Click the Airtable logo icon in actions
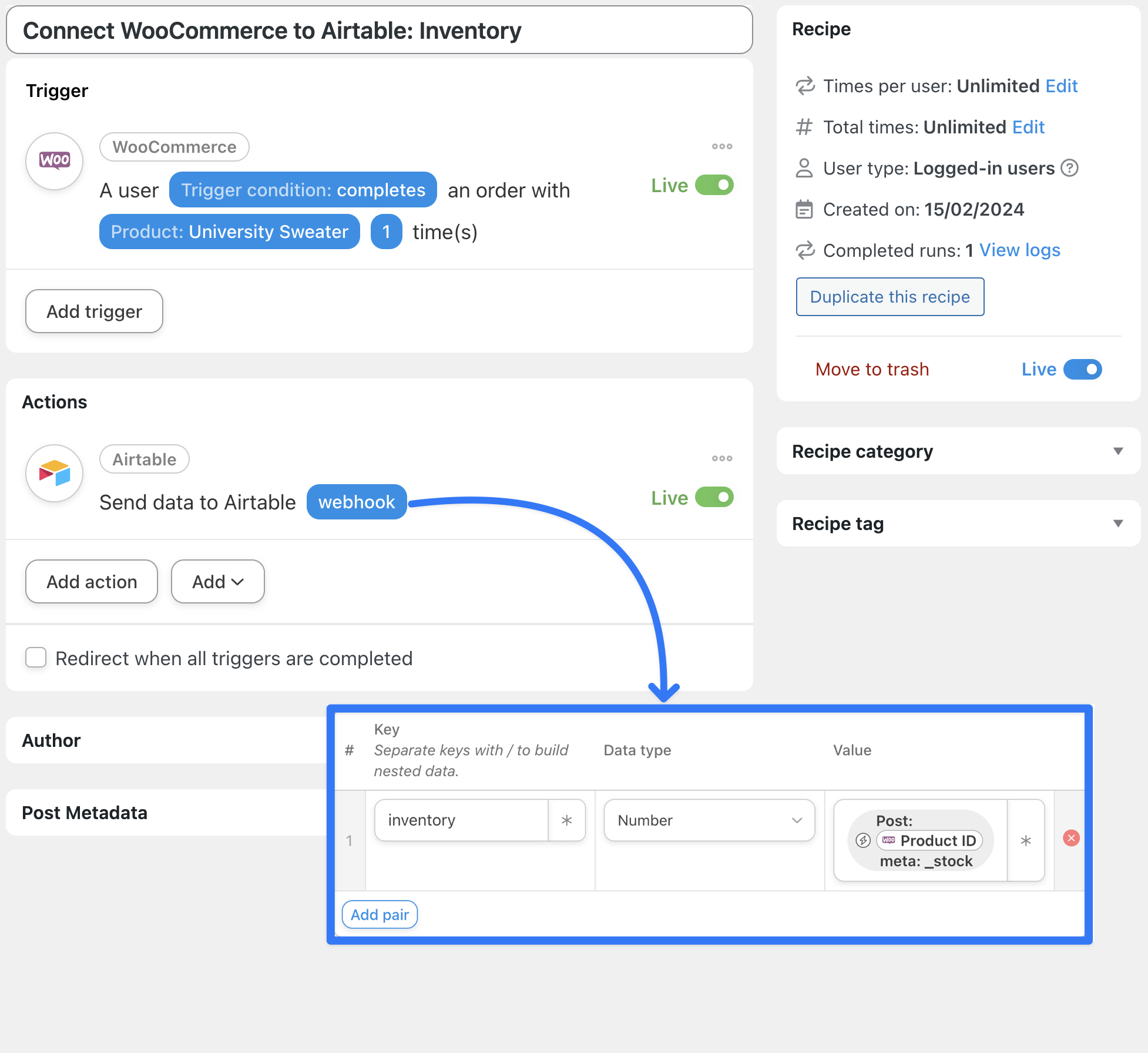This screenshot has width=1148, height=1053. click(x=55, y=473)
